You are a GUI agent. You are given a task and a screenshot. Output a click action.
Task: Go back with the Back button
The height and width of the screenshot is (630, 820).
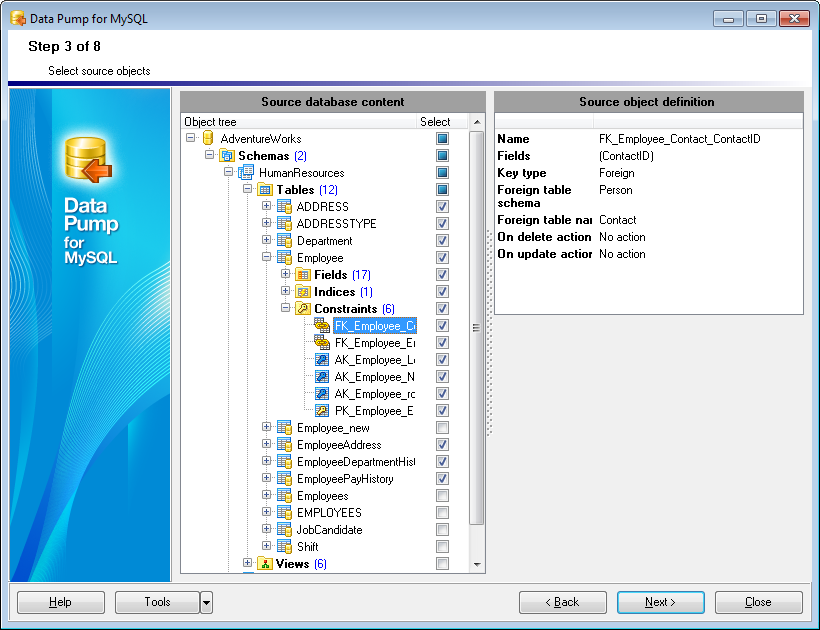point(562,602)
